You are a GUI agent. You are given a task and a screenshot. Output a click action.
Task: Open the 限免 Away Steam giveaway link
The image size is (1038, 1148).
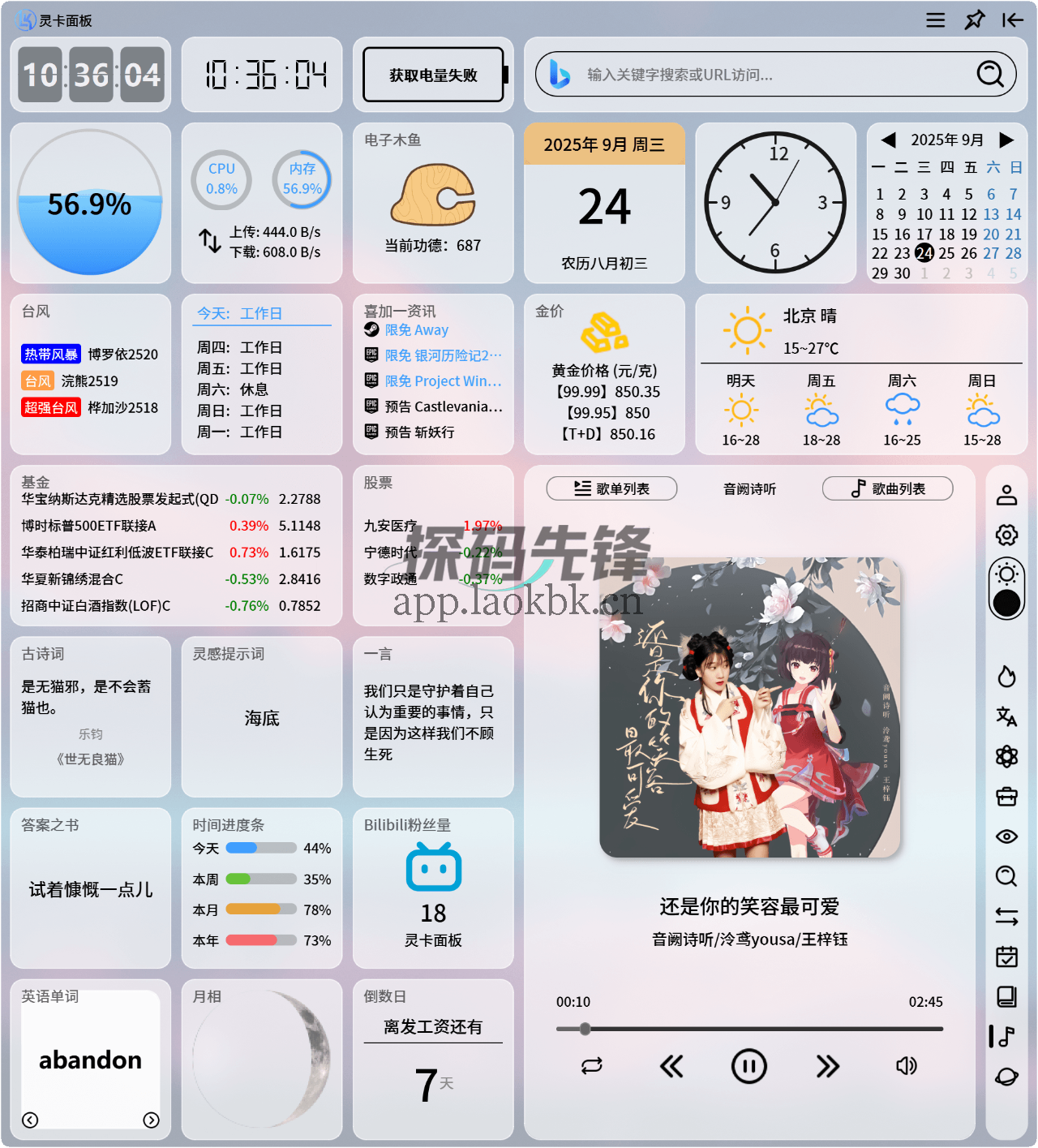click(415, 330)
